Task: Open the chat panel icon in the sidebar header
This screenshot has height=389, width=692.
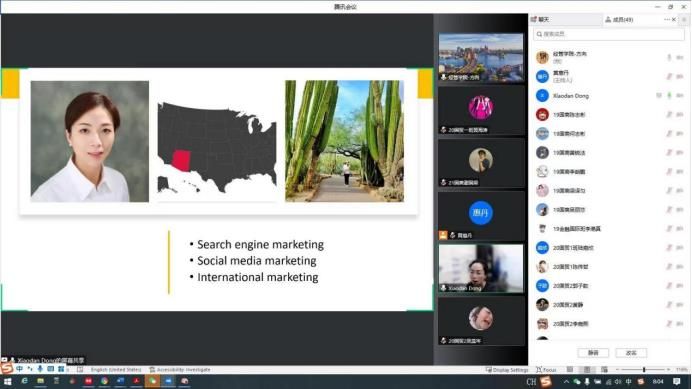Action: click(x=534, y=19)
